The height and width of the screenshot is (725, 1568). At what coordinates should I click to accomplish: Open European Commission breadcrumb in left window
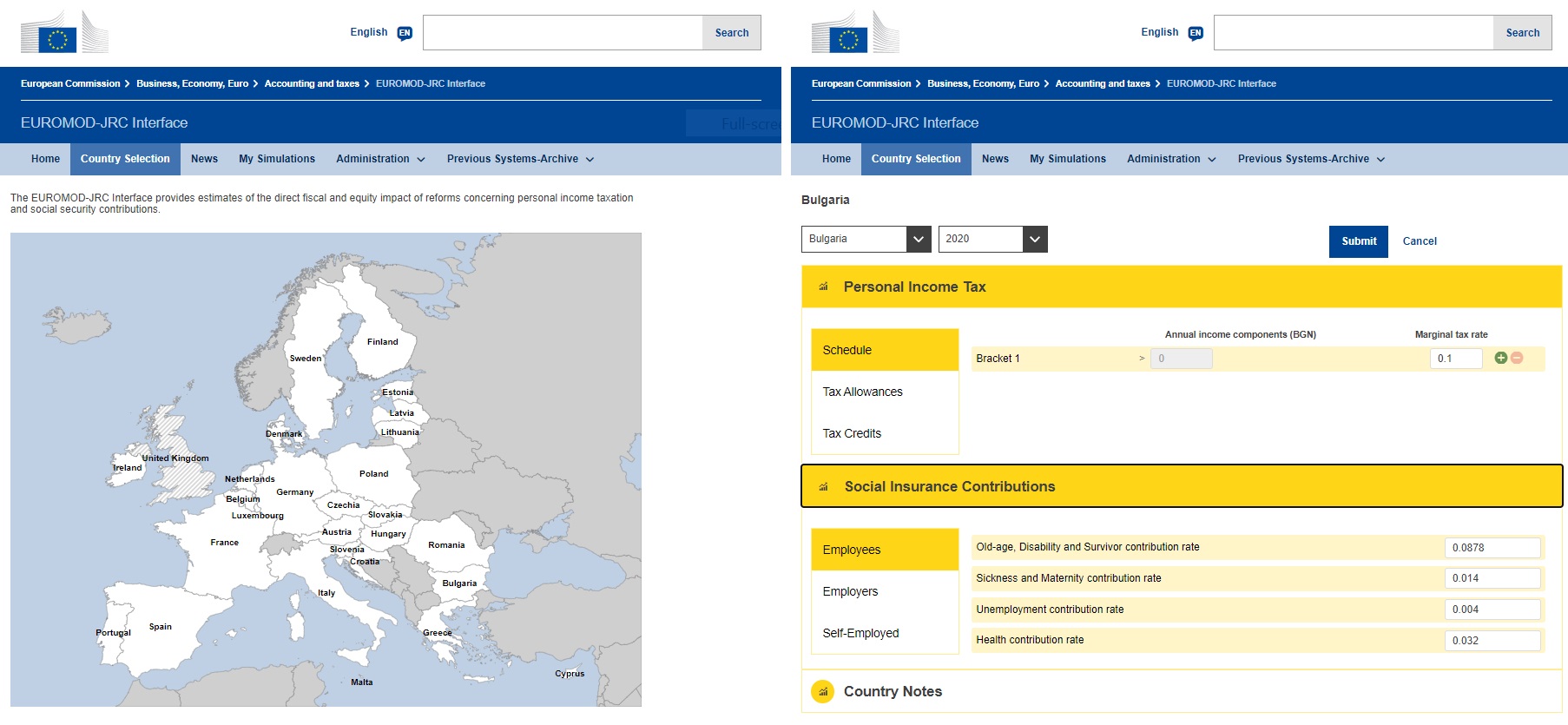coord(70,83)
